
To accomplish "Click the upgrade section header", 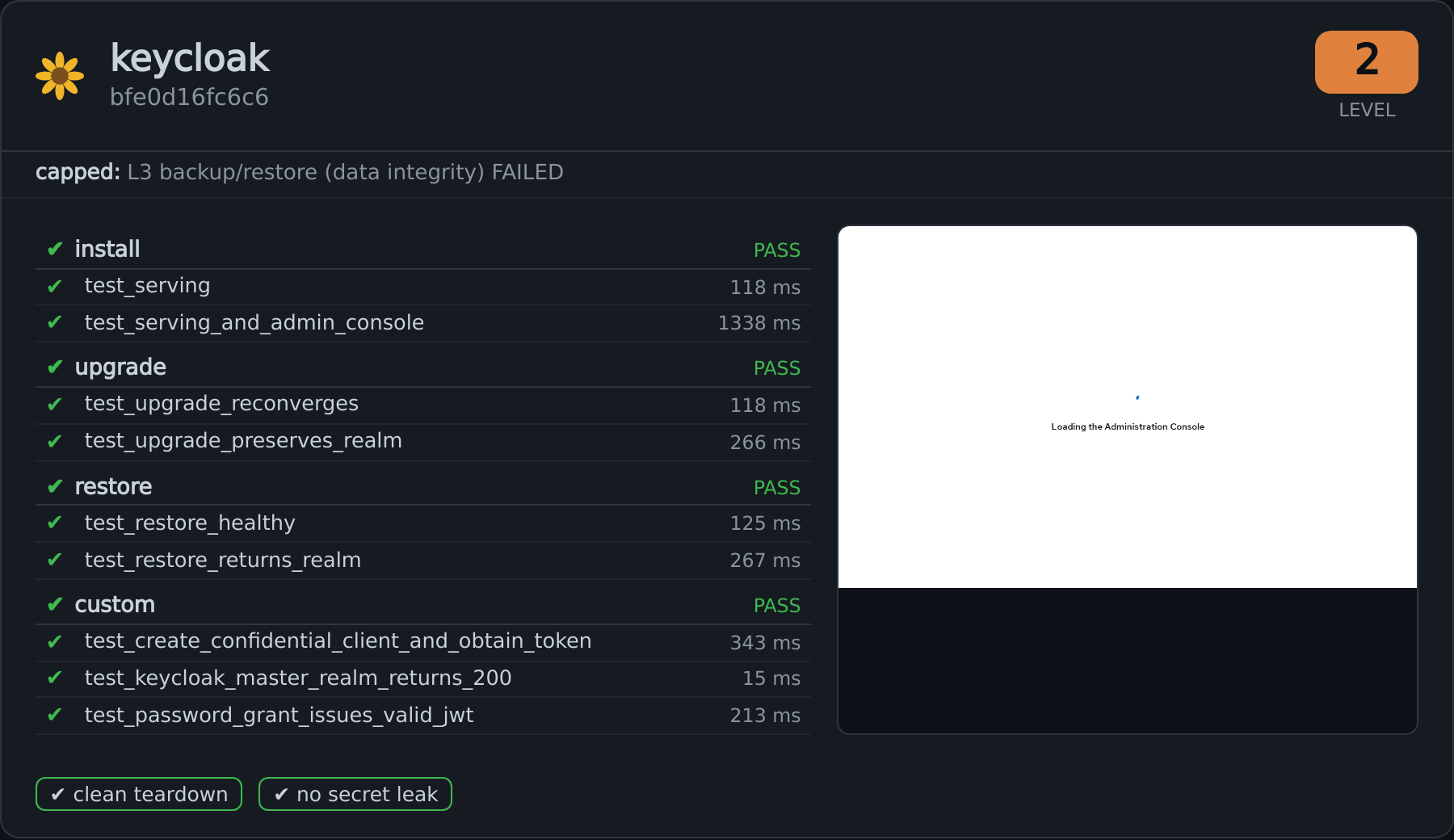I will click(423, 367).
